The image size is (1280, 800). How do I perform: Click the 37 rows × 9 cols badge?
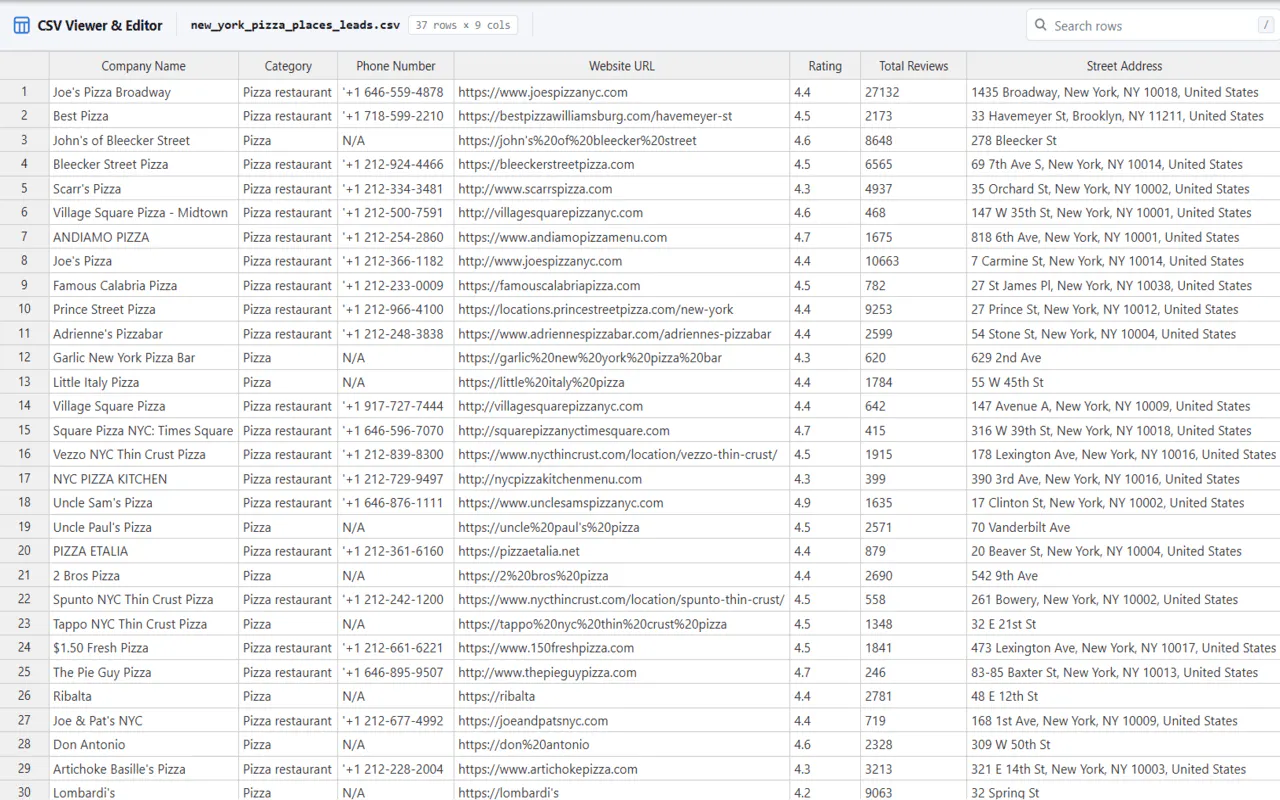pos(463,25)
